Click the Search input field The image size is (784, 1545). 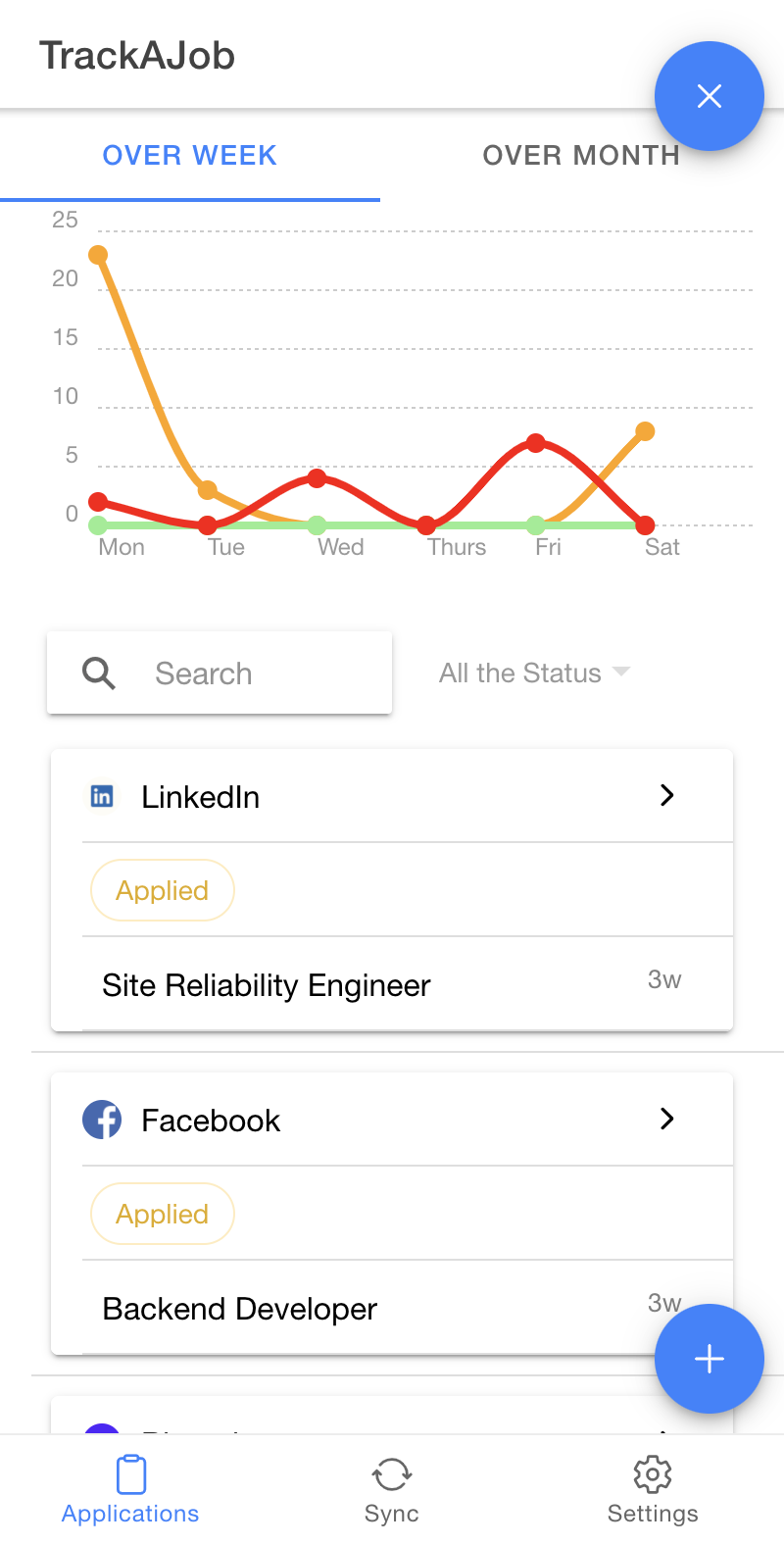pos(220,673)
